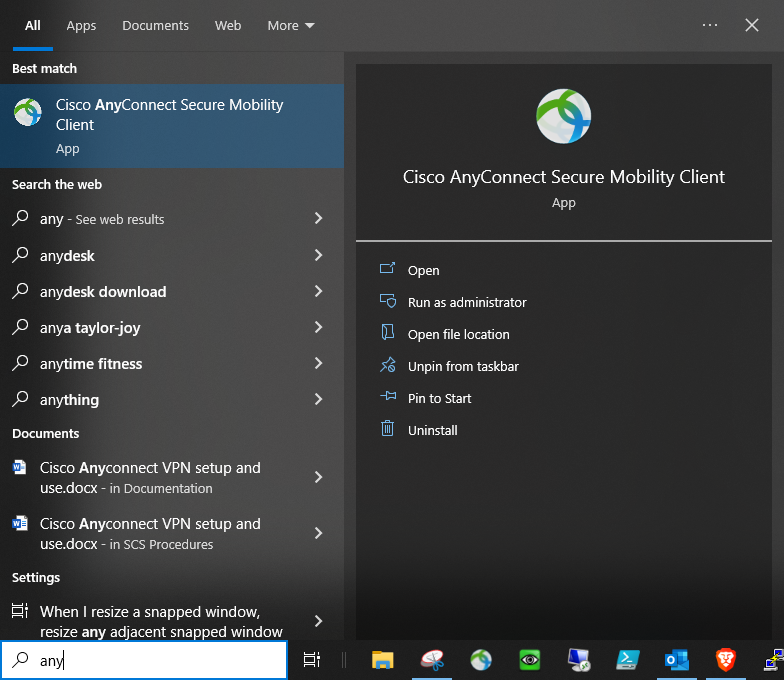This screenshot has width=784, height=680.
Task: Close the search panel with X
Action: pos(752,25)
